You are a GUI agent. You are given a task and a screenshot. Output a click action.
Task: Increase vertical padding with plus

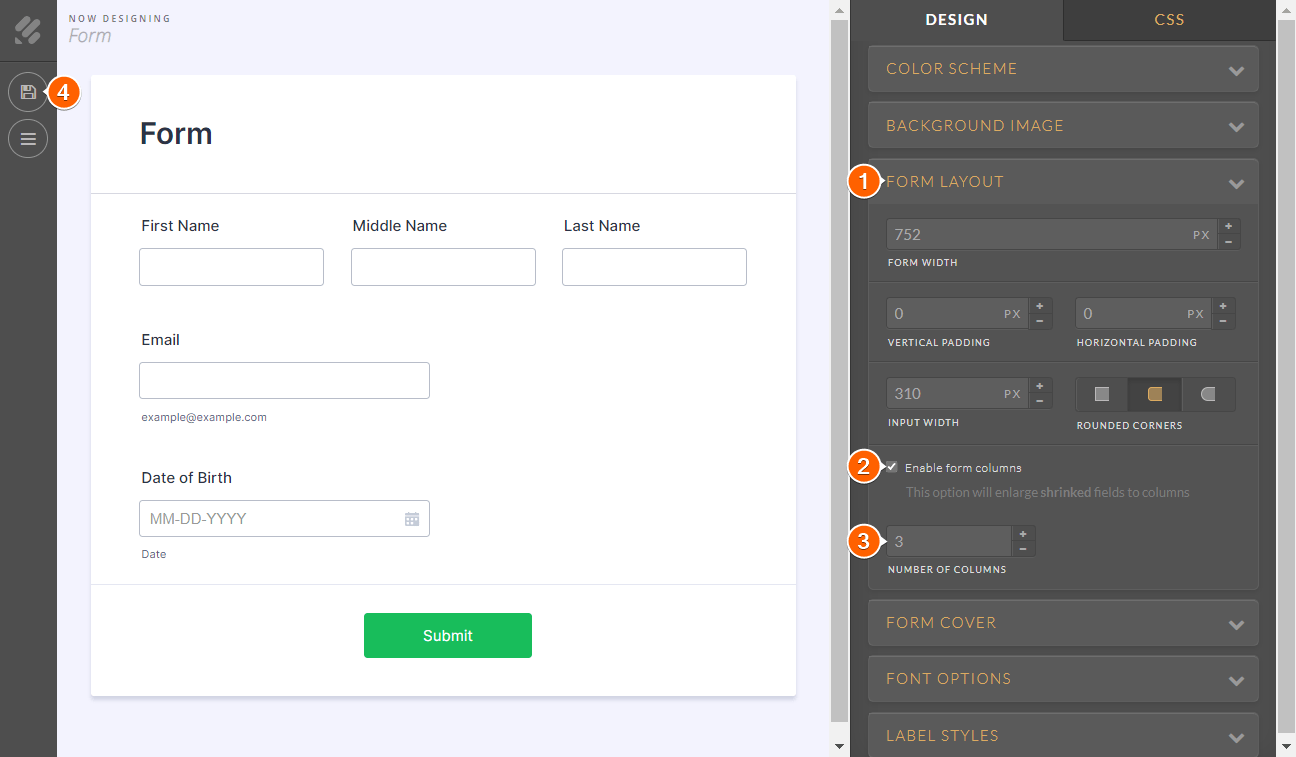pyautogui.click(x=1040, y=306)
